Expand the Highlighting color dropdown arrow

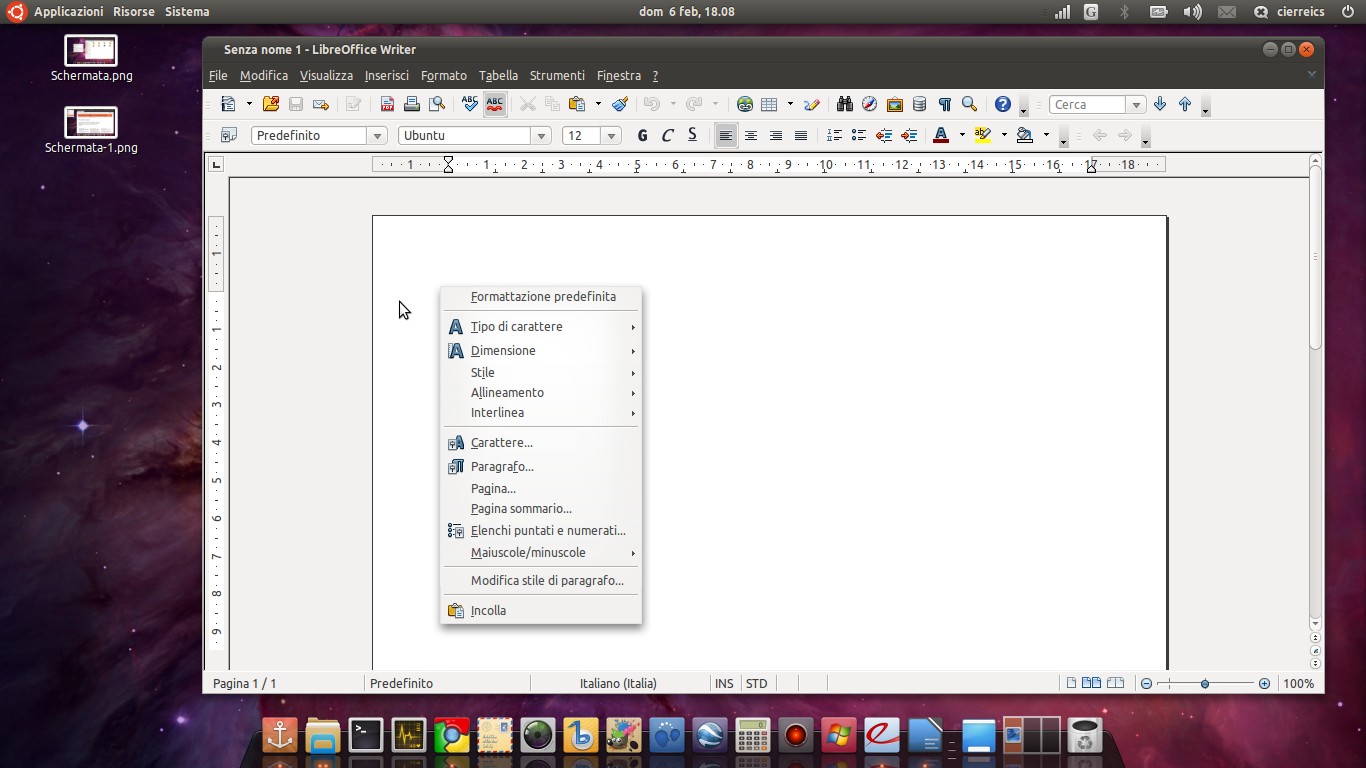1004,135
